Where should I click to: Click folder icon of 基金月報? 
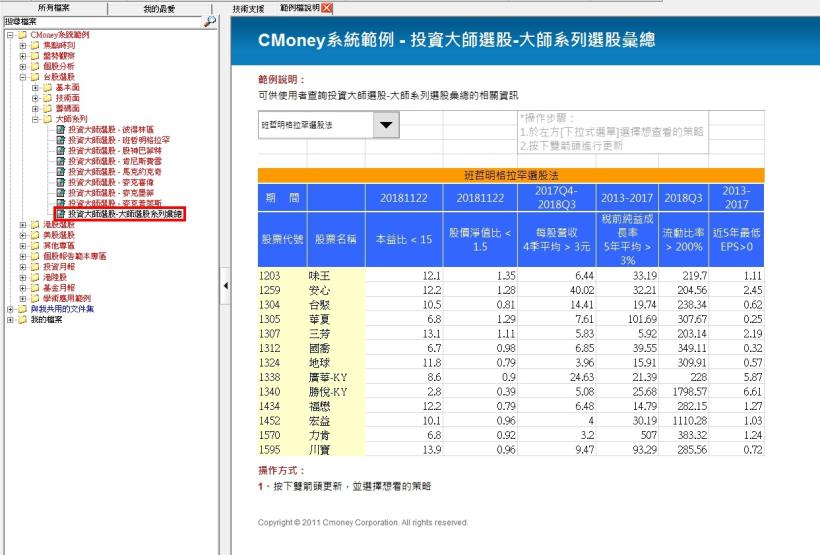tap(35, 288)
